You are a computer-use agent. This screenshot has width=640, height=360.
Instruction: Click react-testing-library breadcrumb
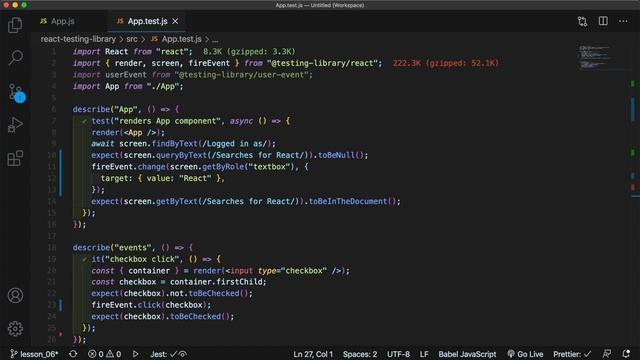coord(78,39)
